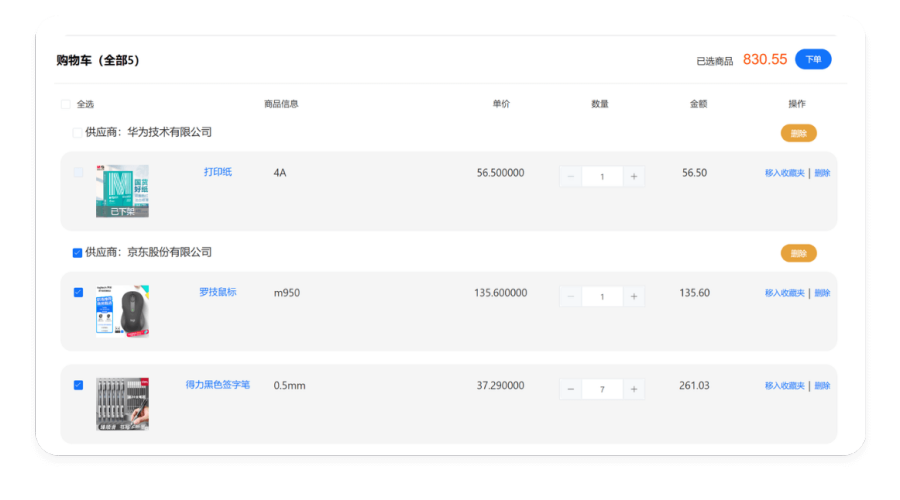
Task: Click the specification text 4A
Action: click(280, 173)
